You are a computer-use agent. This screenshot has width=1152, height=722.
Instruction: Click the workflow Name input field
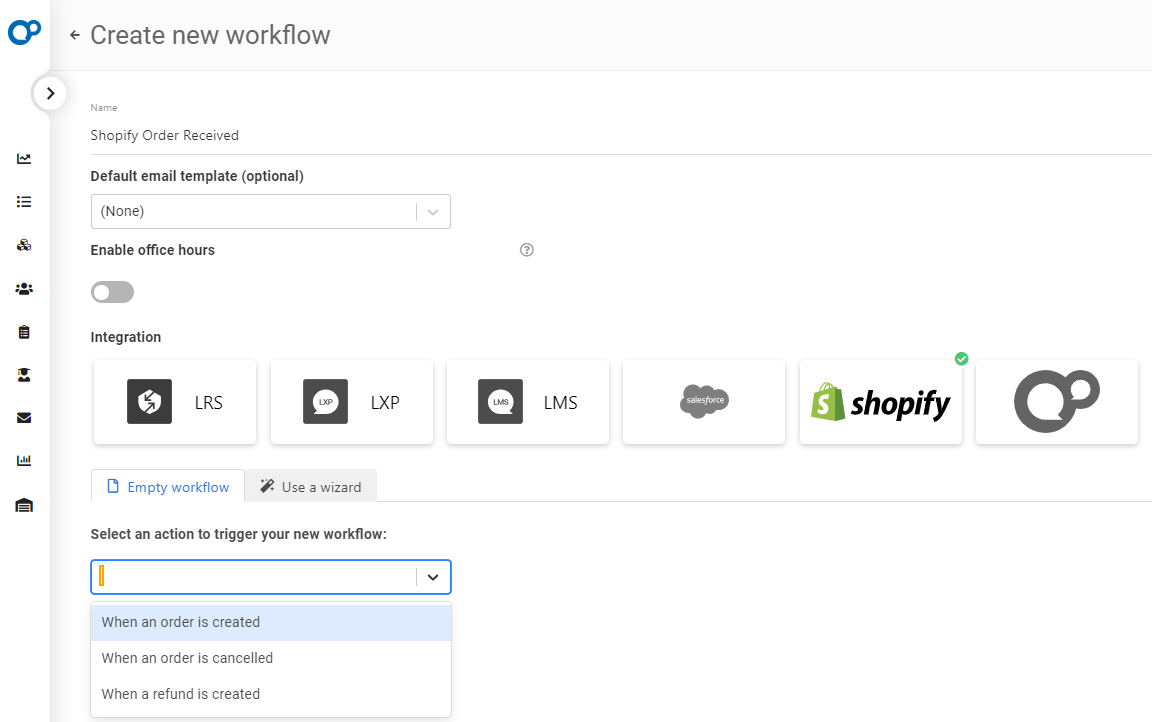[600, 135]
